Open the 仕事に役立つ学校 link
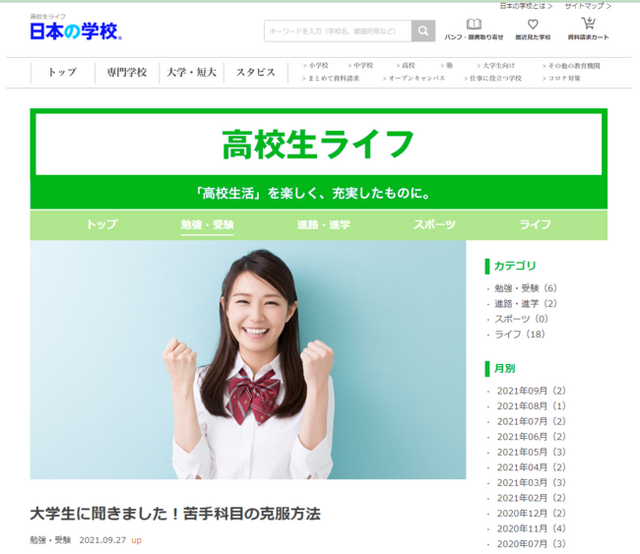The height and width of the screenshot is (554, 640). click(x=493, y=78)
